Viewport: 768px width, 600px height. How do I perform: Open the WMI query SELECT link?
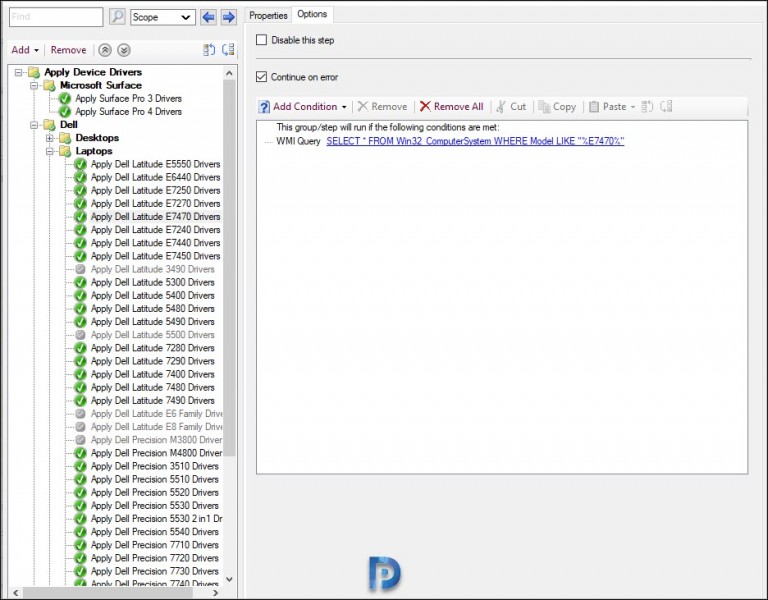click(x=475, y=141)
